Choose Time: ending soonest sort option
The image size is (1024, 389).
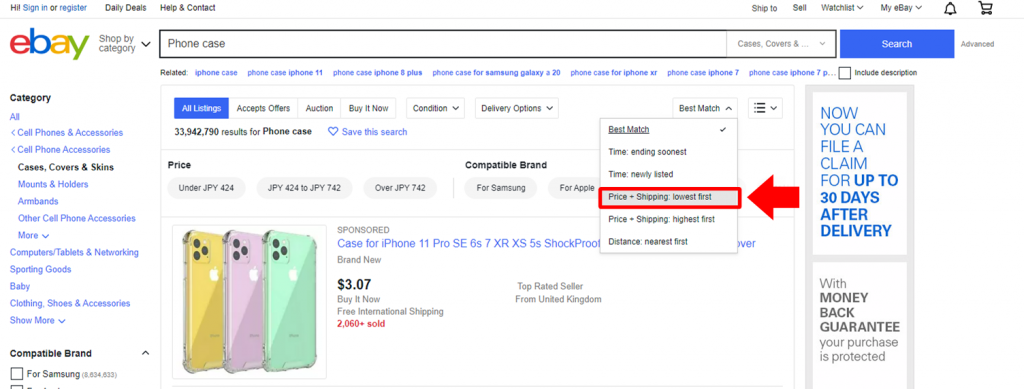tap(668, 151)
